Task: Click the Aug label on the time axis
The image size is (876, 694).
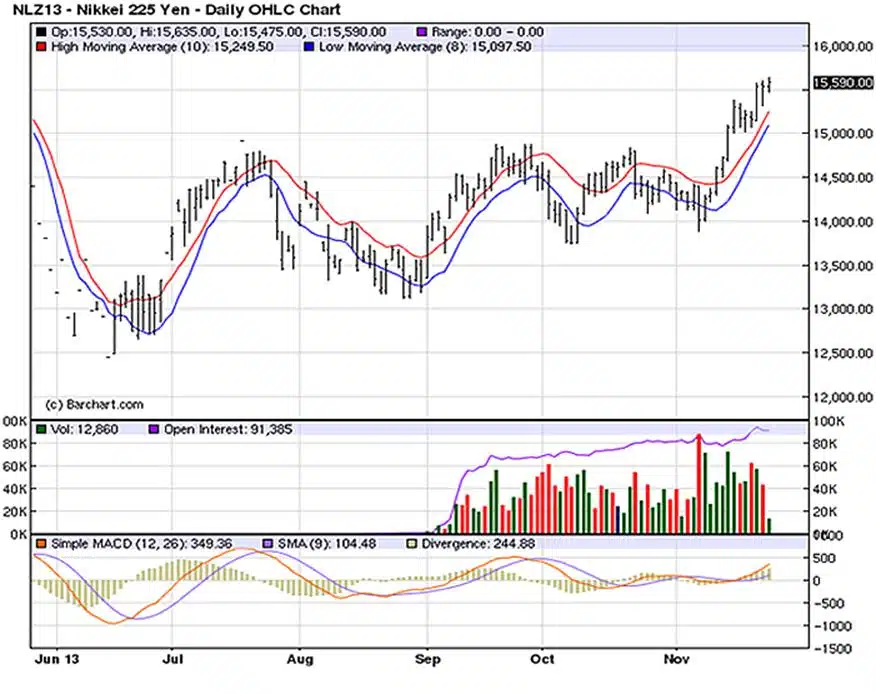Action: 299,661
